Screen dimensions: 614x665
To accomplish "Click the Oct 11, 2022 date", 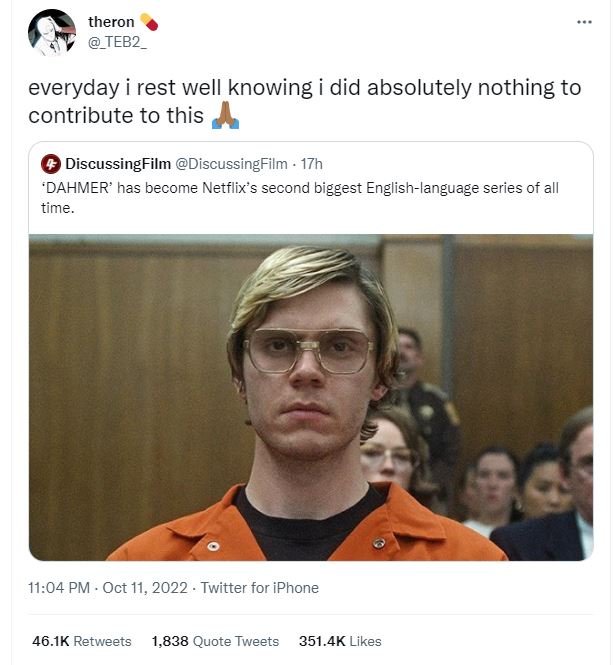I will coord(144,588).
